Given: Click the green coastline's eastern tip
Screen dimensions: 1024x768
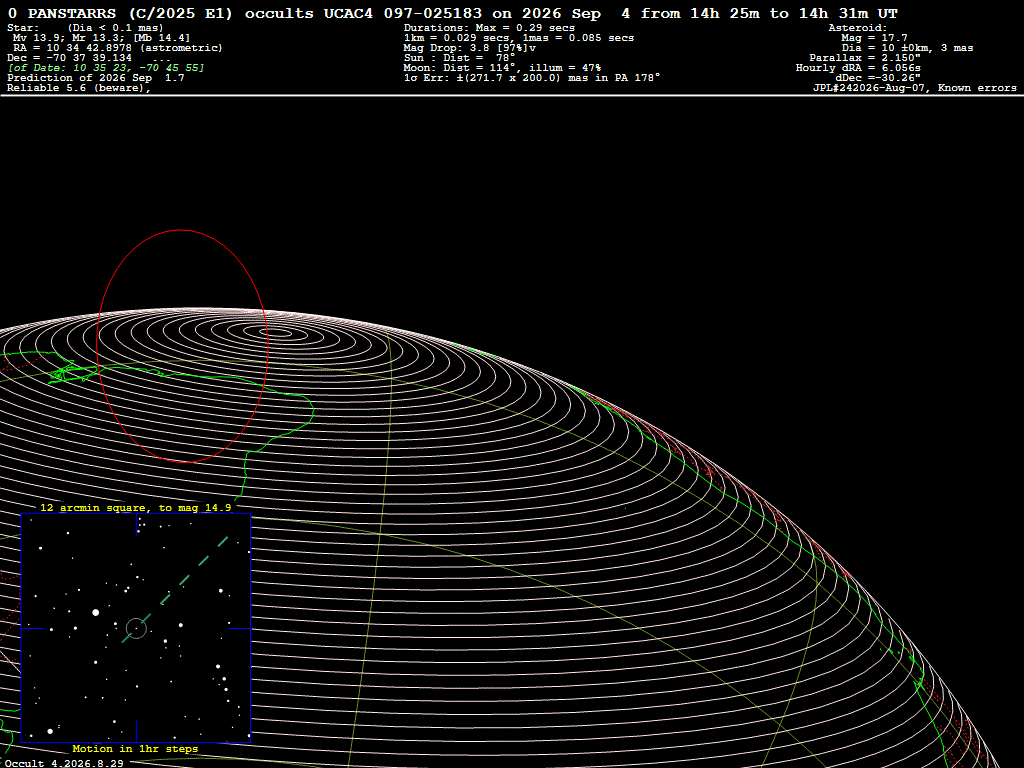Looking at the screenshot, I should point(313,410).
